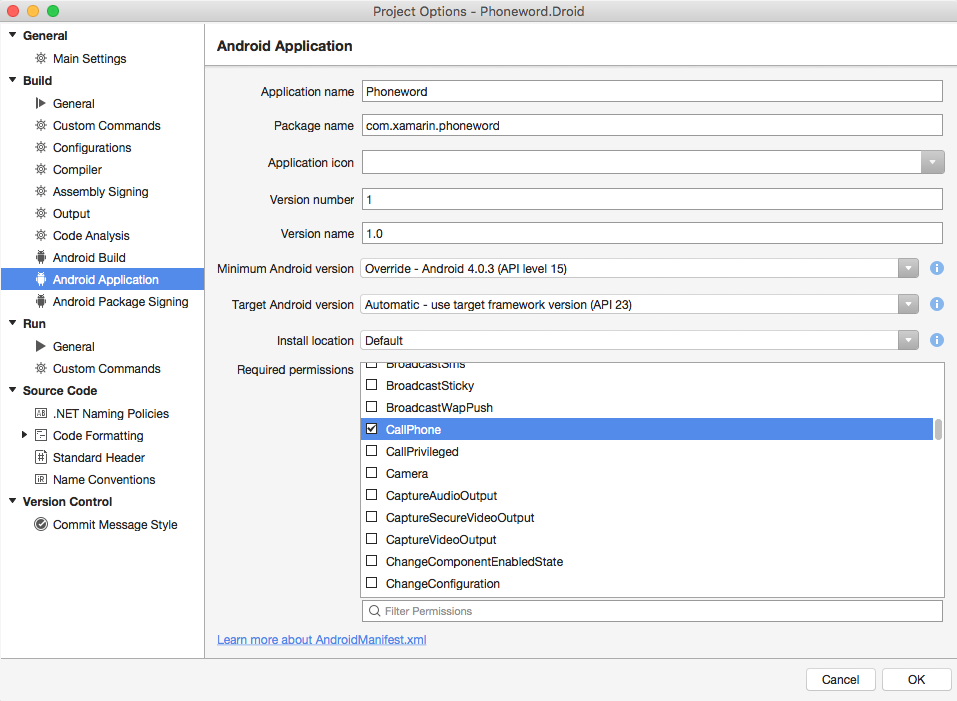Check the BroadcastWapPush permission
The image size is (957, 701).
[371, 407]
